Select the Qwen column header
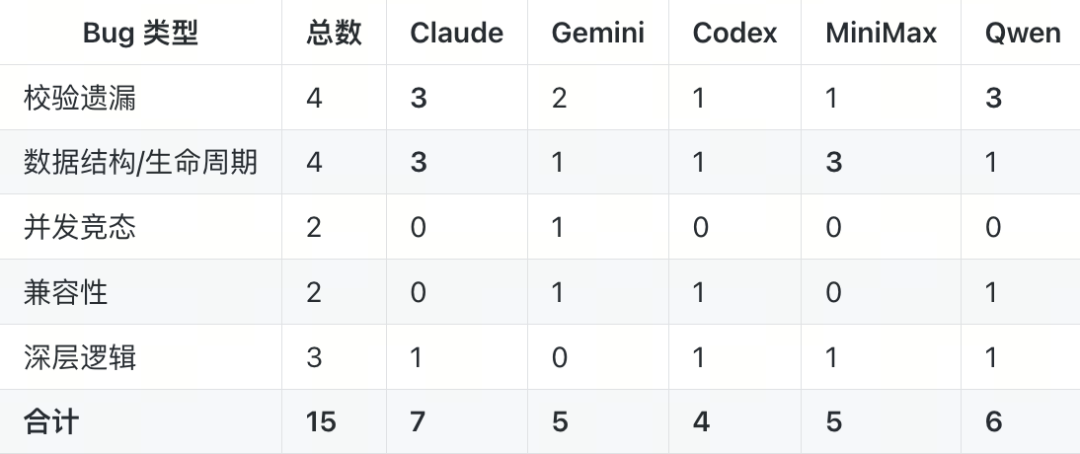Screen dimensions: 1080x454 1022,33
